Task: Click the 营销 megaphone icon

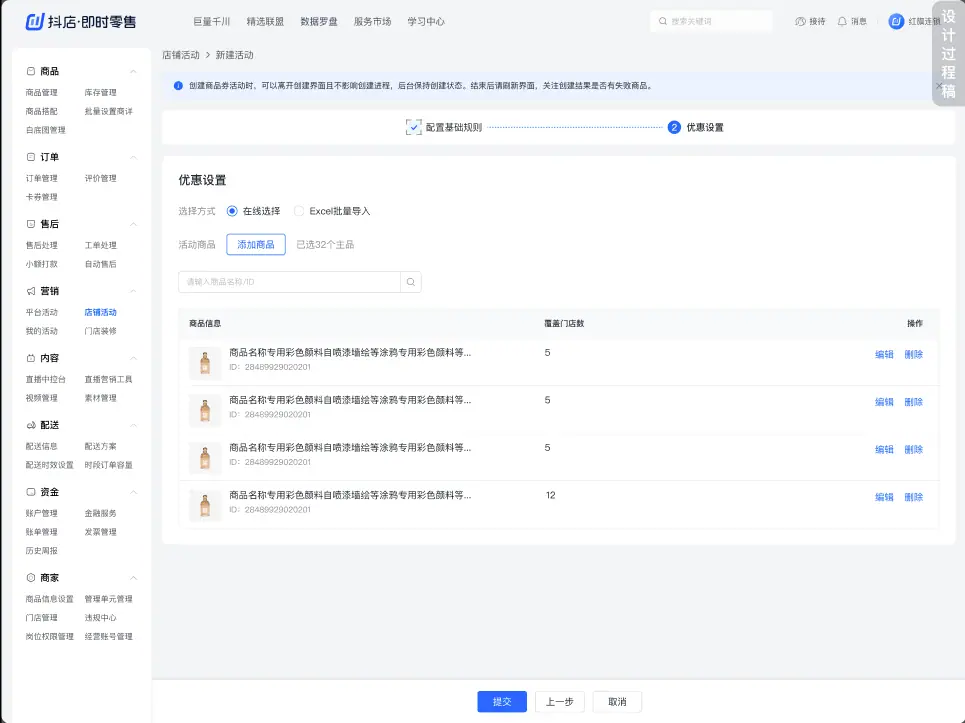Action: click(31, 291)
